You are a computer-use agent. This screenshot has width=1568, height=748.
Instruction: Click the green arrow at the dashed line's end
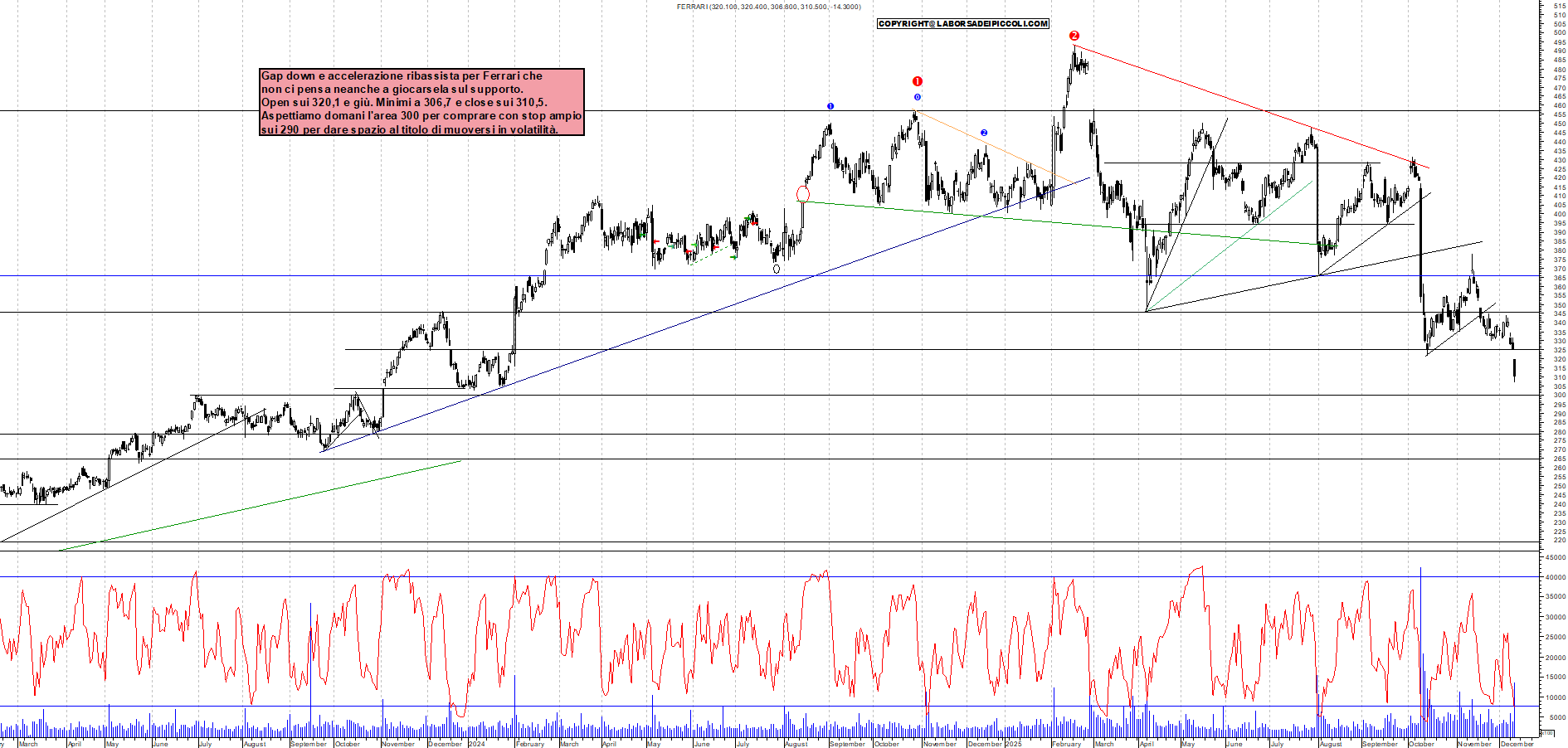tap(733, 257)
